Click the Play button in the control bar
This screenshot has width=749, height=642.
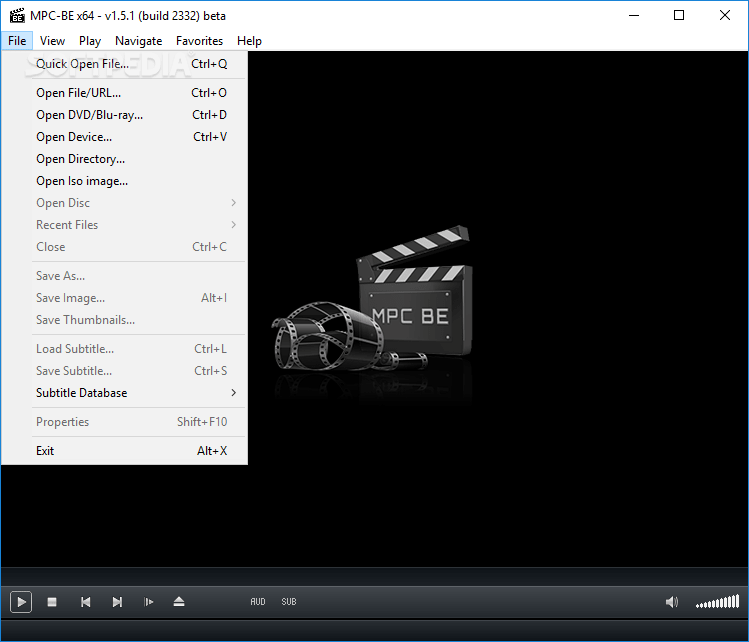tap(21, 602)
